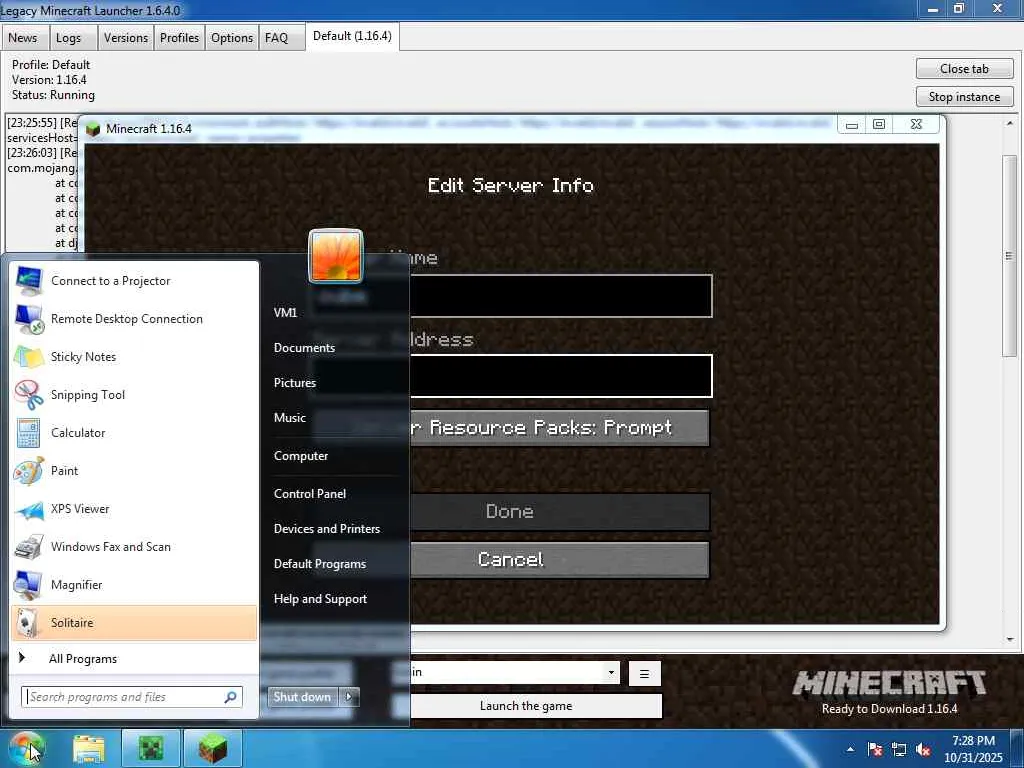Open XPS Viewer icon
The width and height of the screenshot is (1024, 768).
point(29,509)
